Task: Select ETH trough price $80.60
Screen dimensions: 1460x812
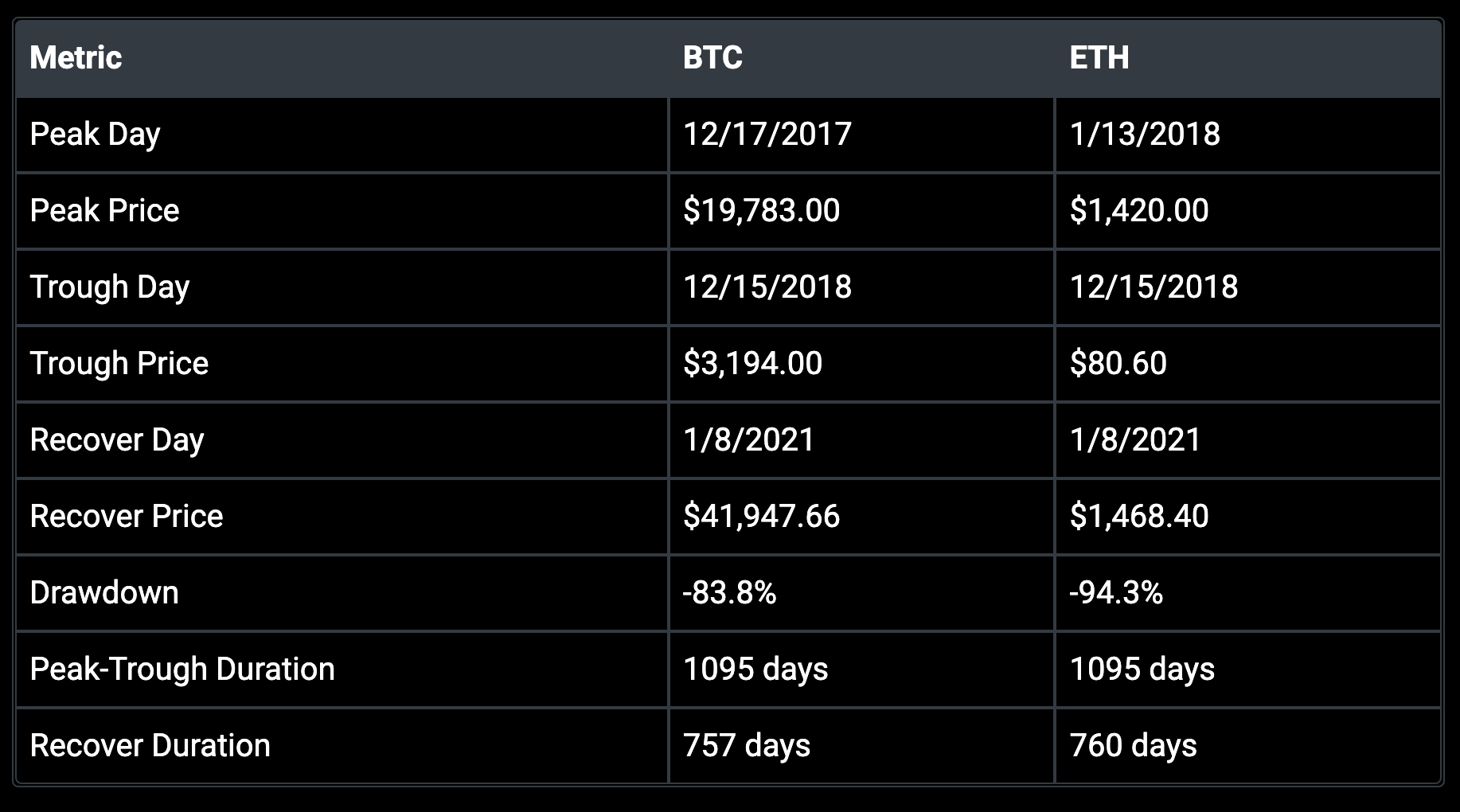Action: click(1118, 363)
